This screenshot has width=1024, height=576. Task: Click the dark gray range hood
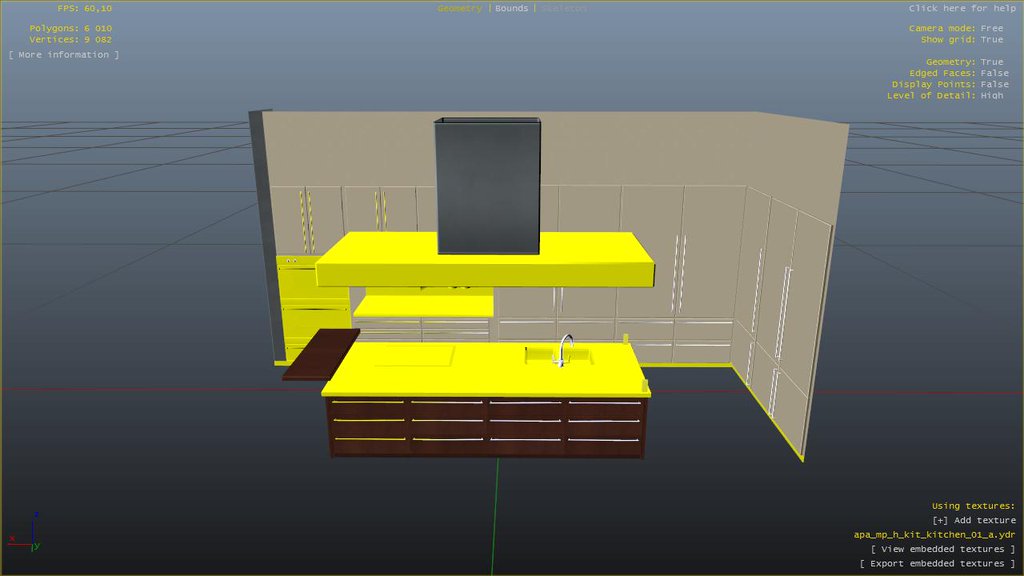click(487, 185)
